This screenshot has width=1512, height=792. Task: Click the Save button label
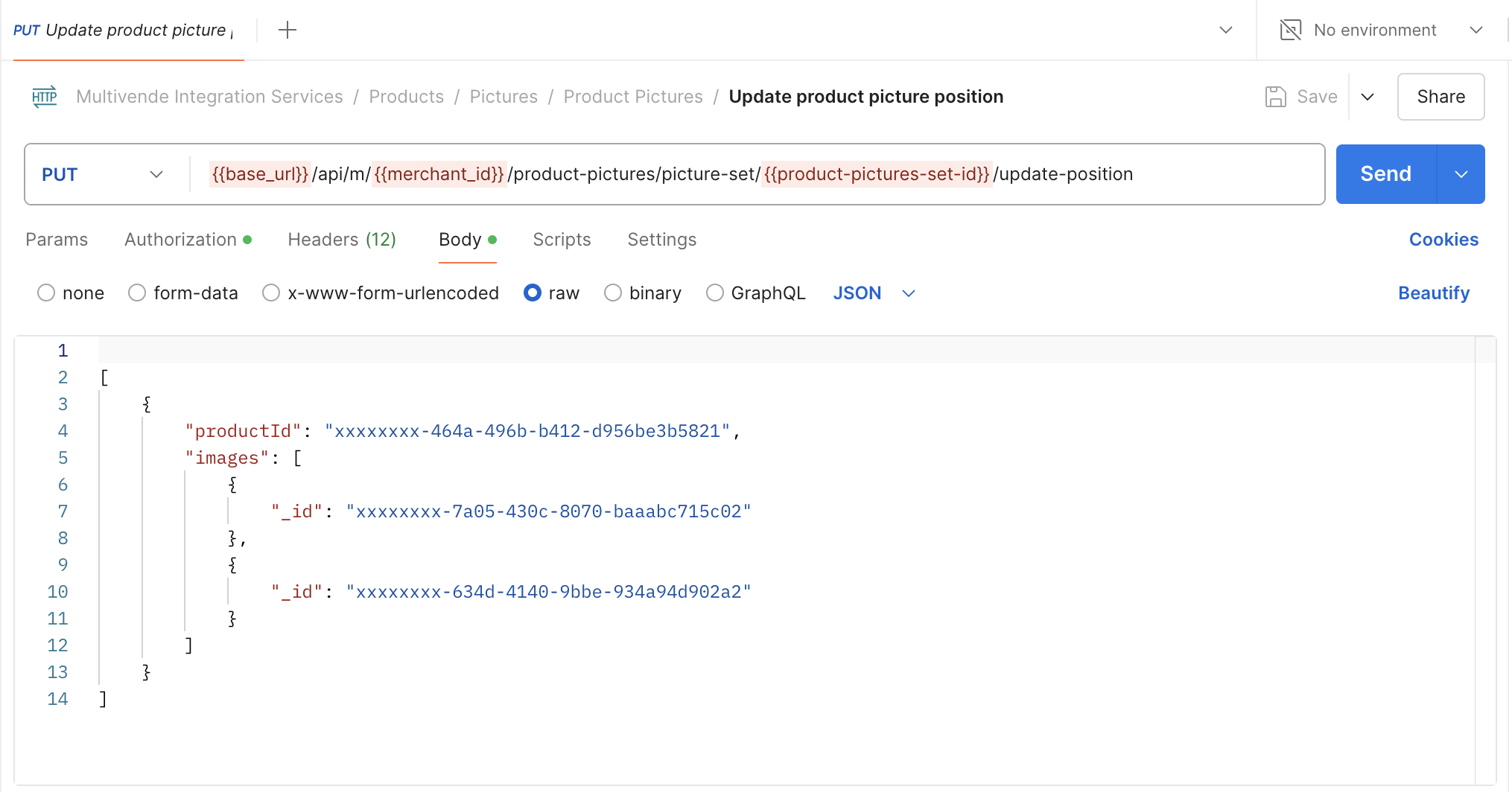point(1317,97)
